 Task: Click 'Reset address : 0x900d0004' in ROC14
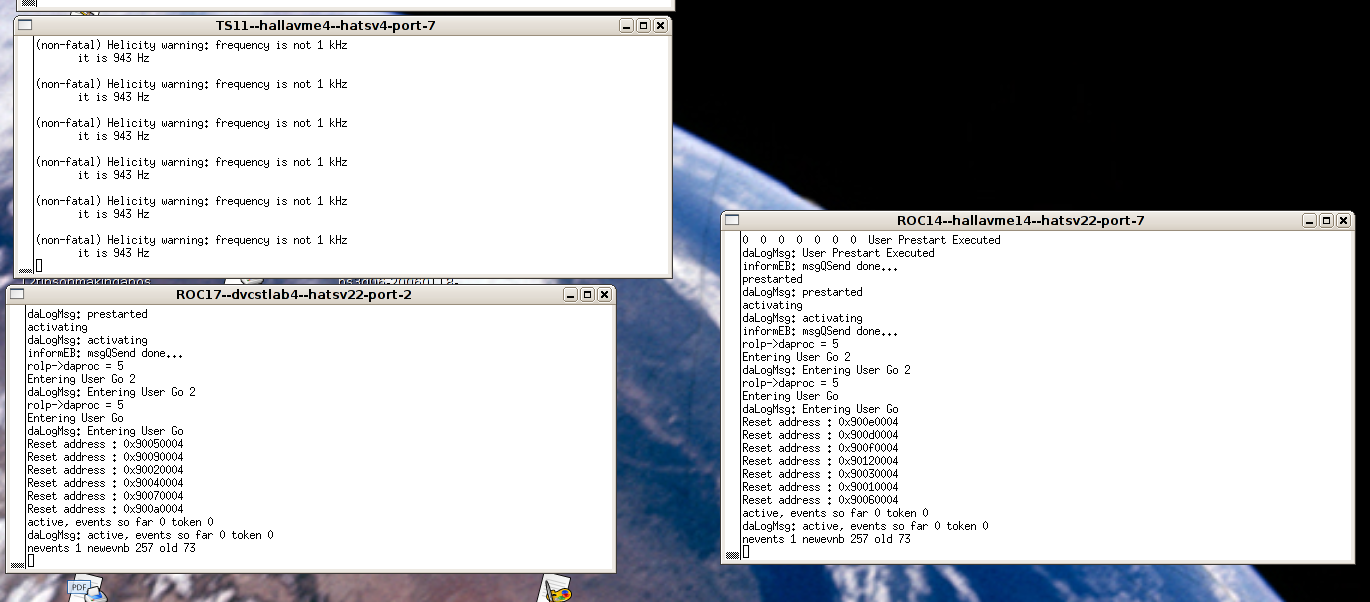point(820,435)
